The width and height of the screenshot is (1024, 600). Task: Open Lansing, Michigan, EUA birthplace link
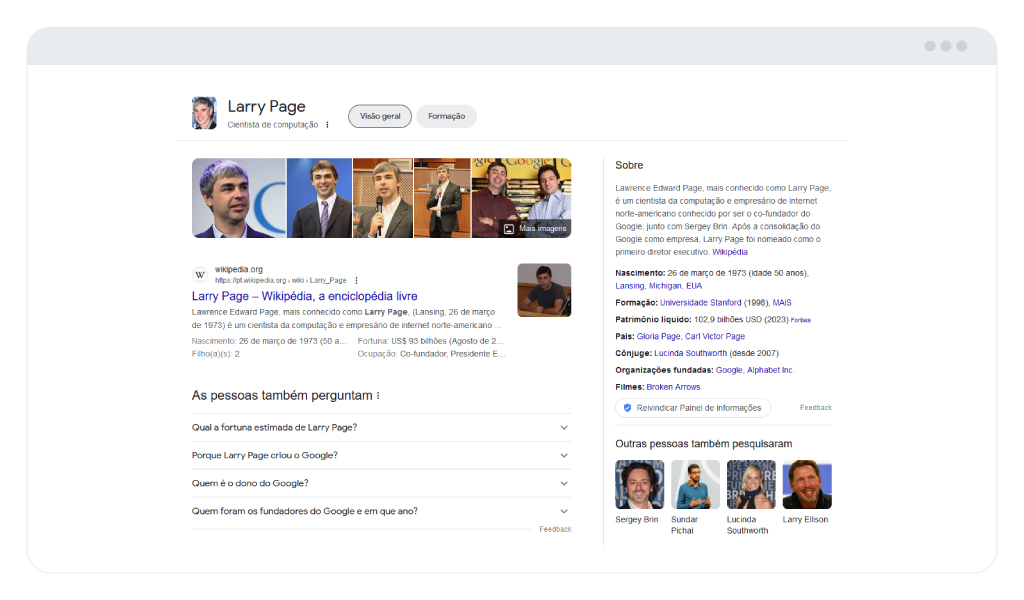(658, 286)
